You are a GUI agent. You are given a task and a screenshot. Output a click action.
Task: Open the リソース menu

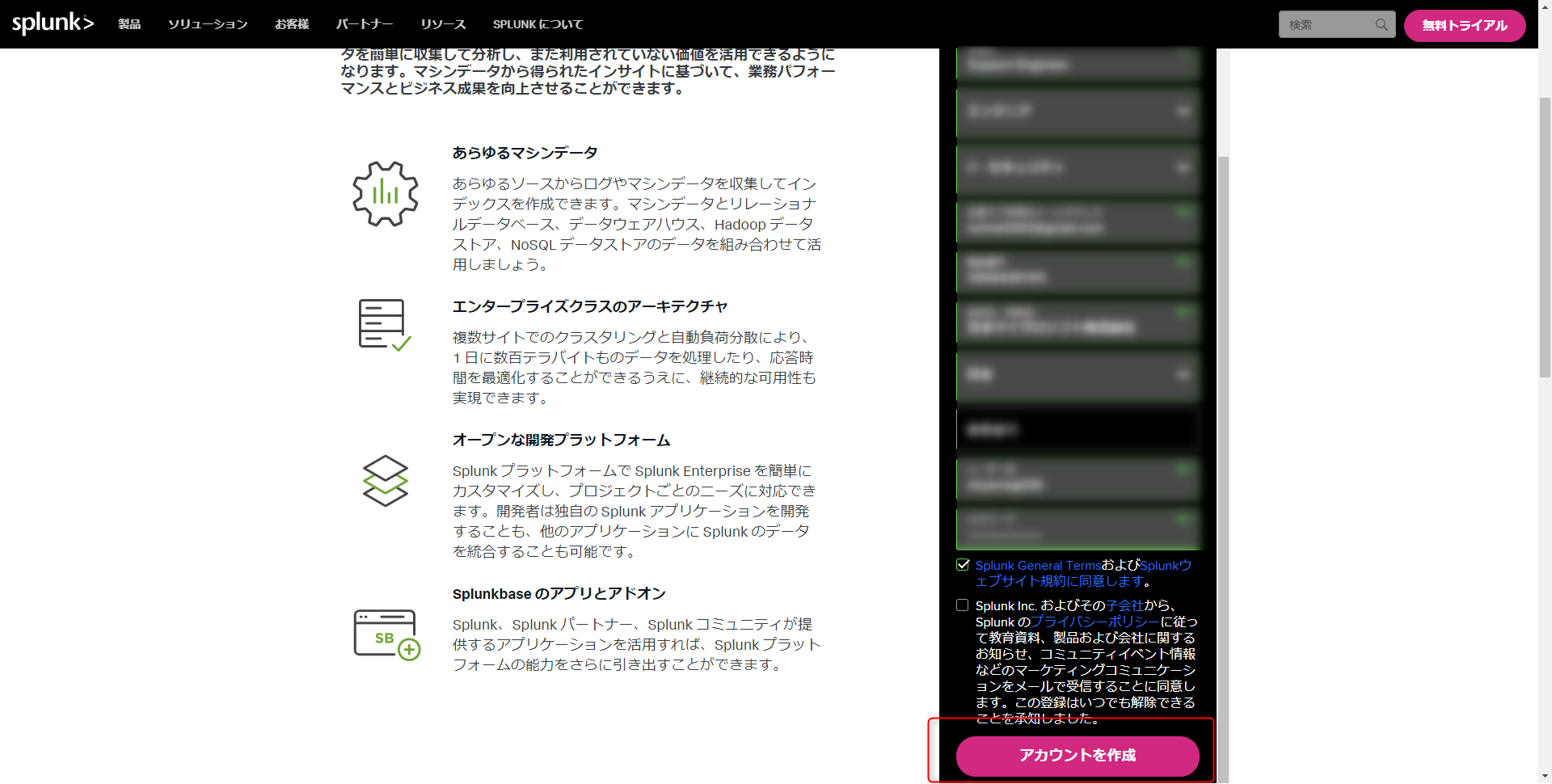pyautogui.click(x=443, y=24)
